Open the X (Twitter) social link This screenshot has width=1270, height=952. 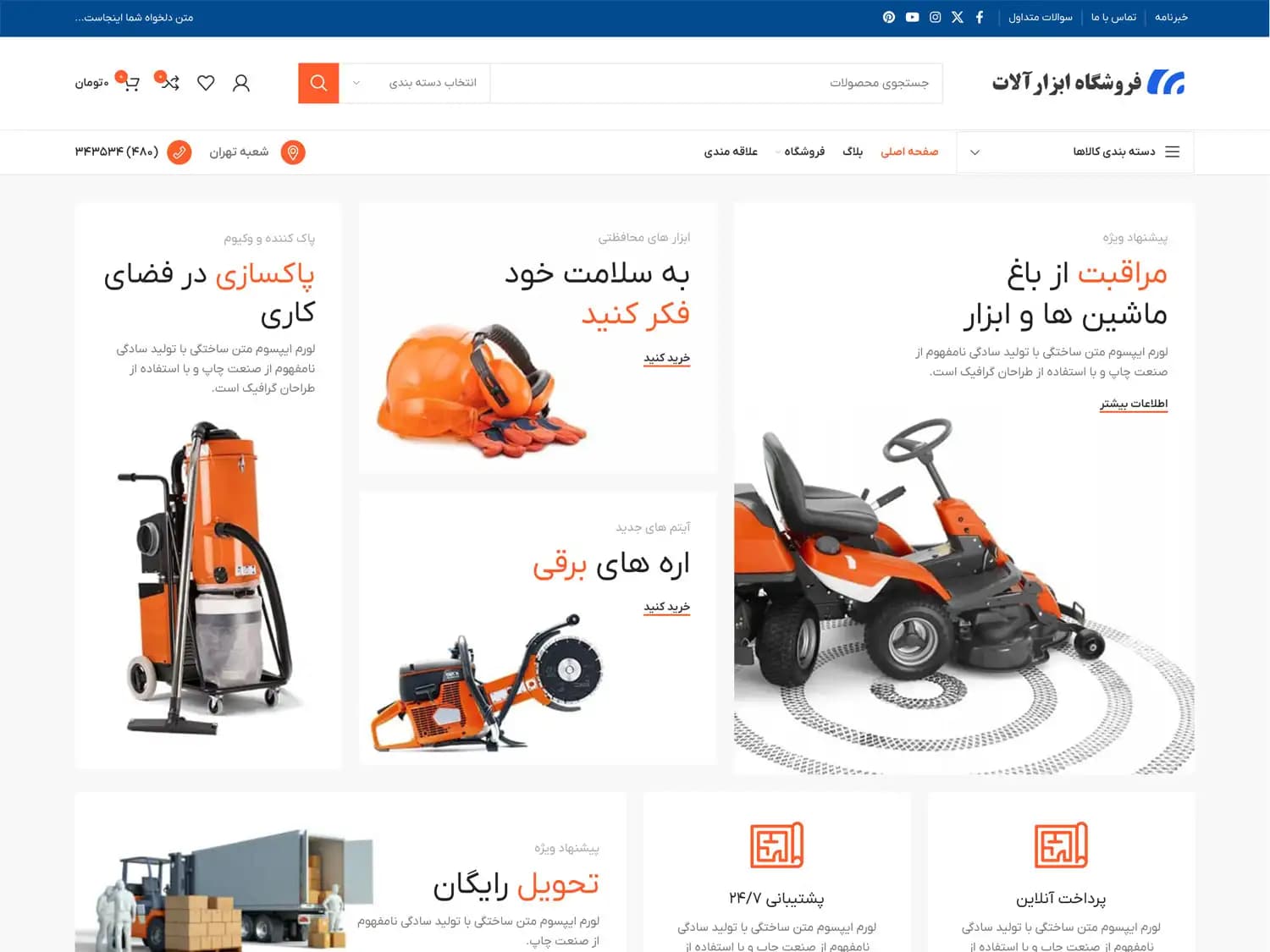coord(958,17)
